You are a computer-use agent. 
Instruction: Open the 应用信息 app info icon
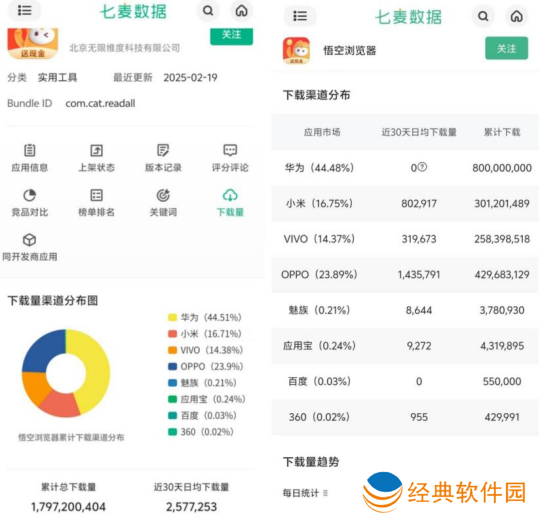coord(29,150)
